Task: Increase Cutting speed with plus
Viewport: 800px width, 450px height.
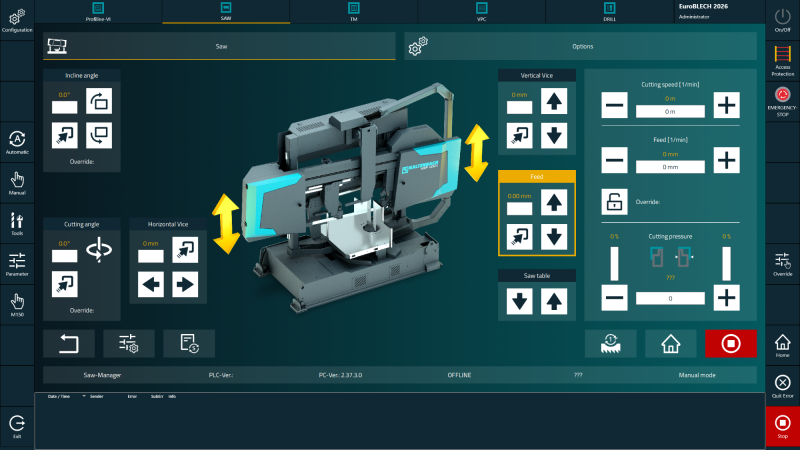Action: click(x=727, y=105)
